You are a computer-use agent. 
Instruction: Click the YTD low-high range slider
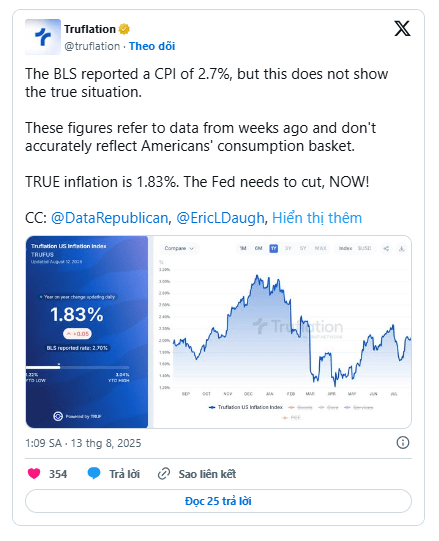pos(78,367)
